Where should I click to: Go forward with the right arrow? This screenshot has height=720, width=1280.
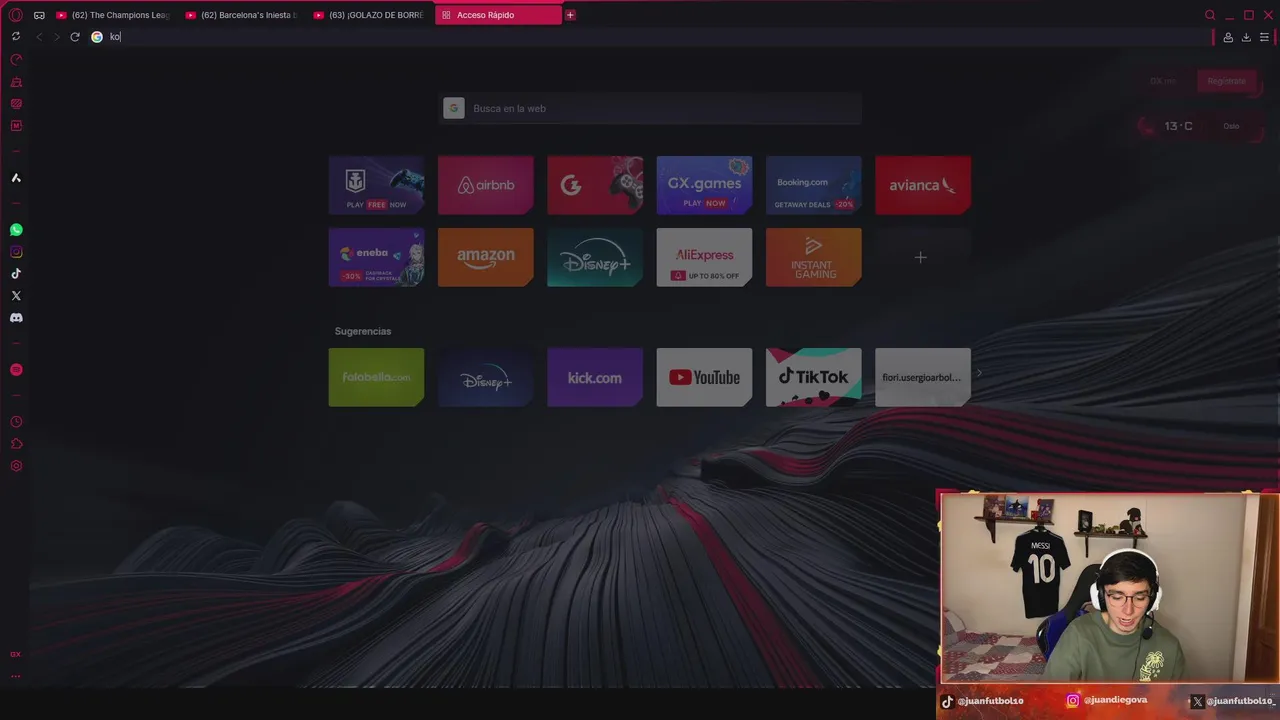[56, 37]
